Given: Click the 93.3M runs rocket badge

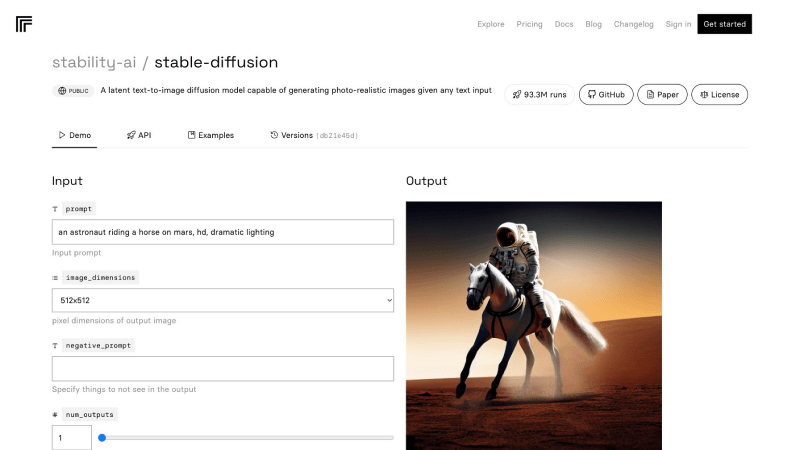Looking at the screenshot, I should click(x=539, y=95).
